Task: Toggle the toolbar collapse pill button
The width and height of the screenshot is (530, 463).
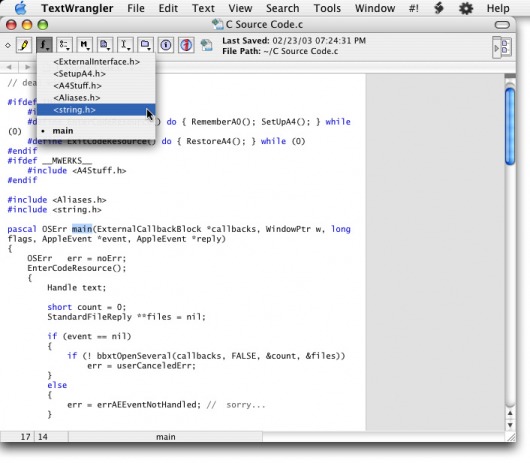Action: pos(502,25)
